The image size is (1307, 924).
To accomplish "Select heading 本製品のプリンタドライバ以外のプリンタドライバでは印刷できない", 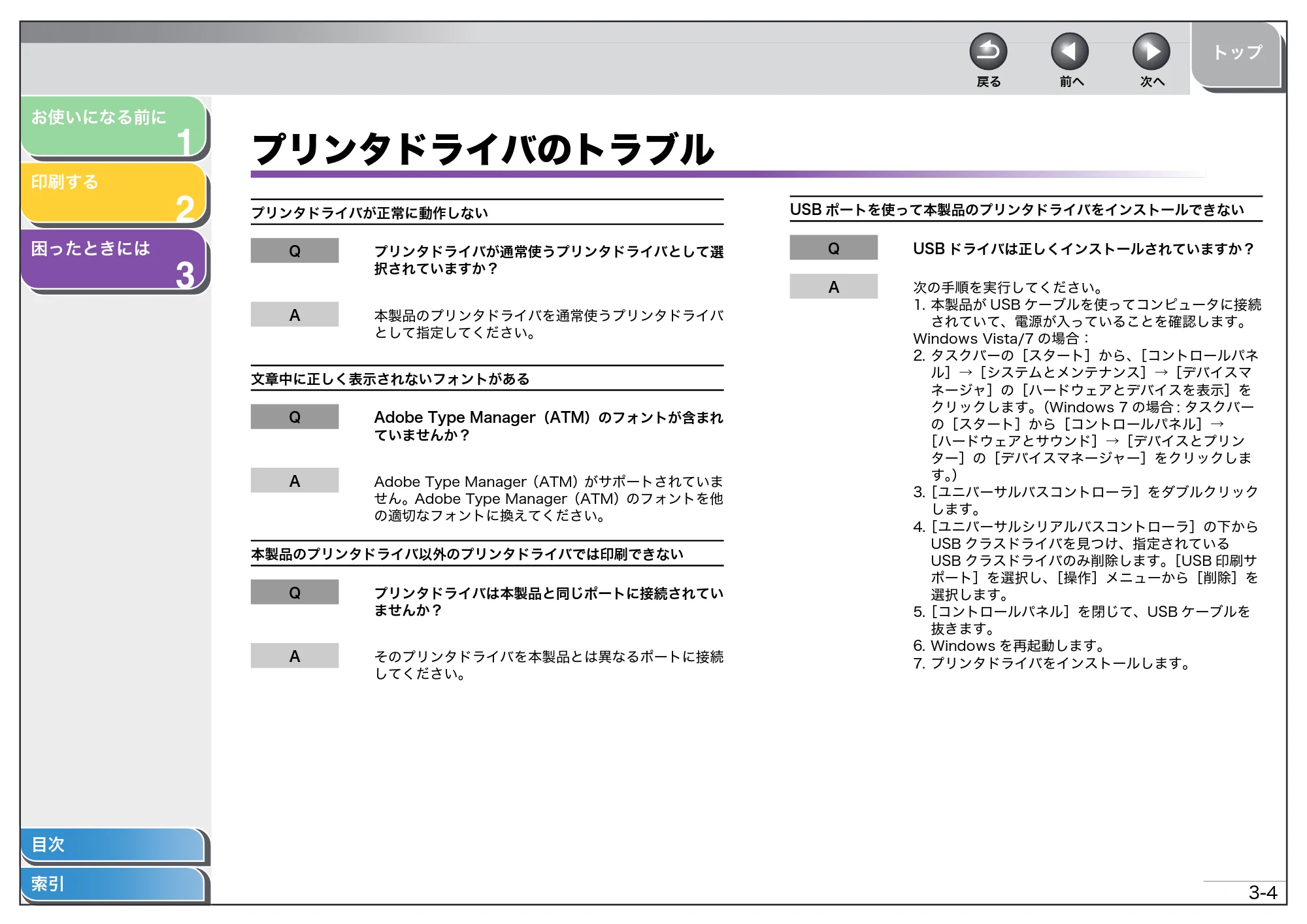I will click(x=467, y=554).
